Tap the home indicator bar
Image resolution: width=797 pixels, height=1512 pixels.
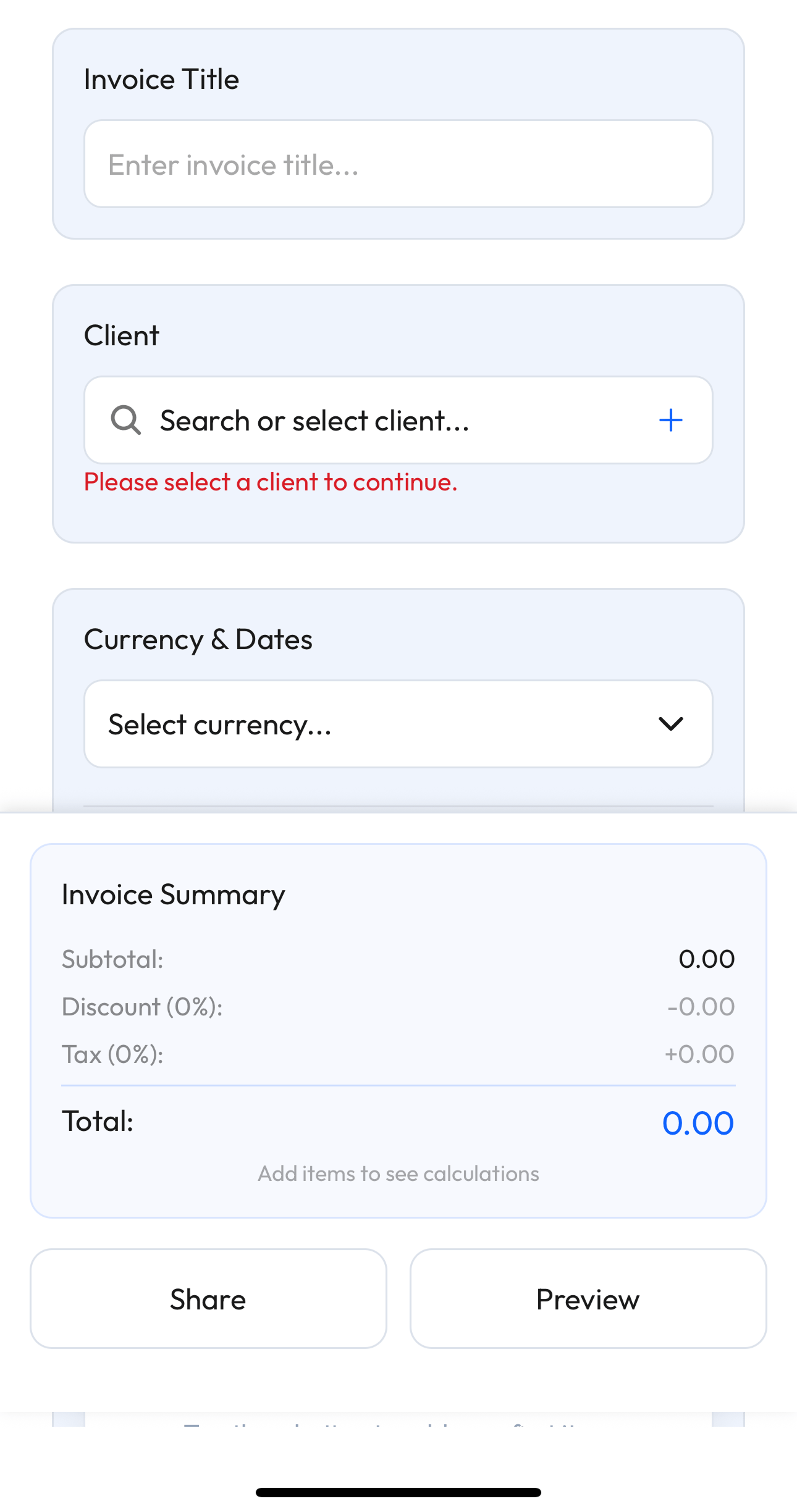pos(398,1492)
